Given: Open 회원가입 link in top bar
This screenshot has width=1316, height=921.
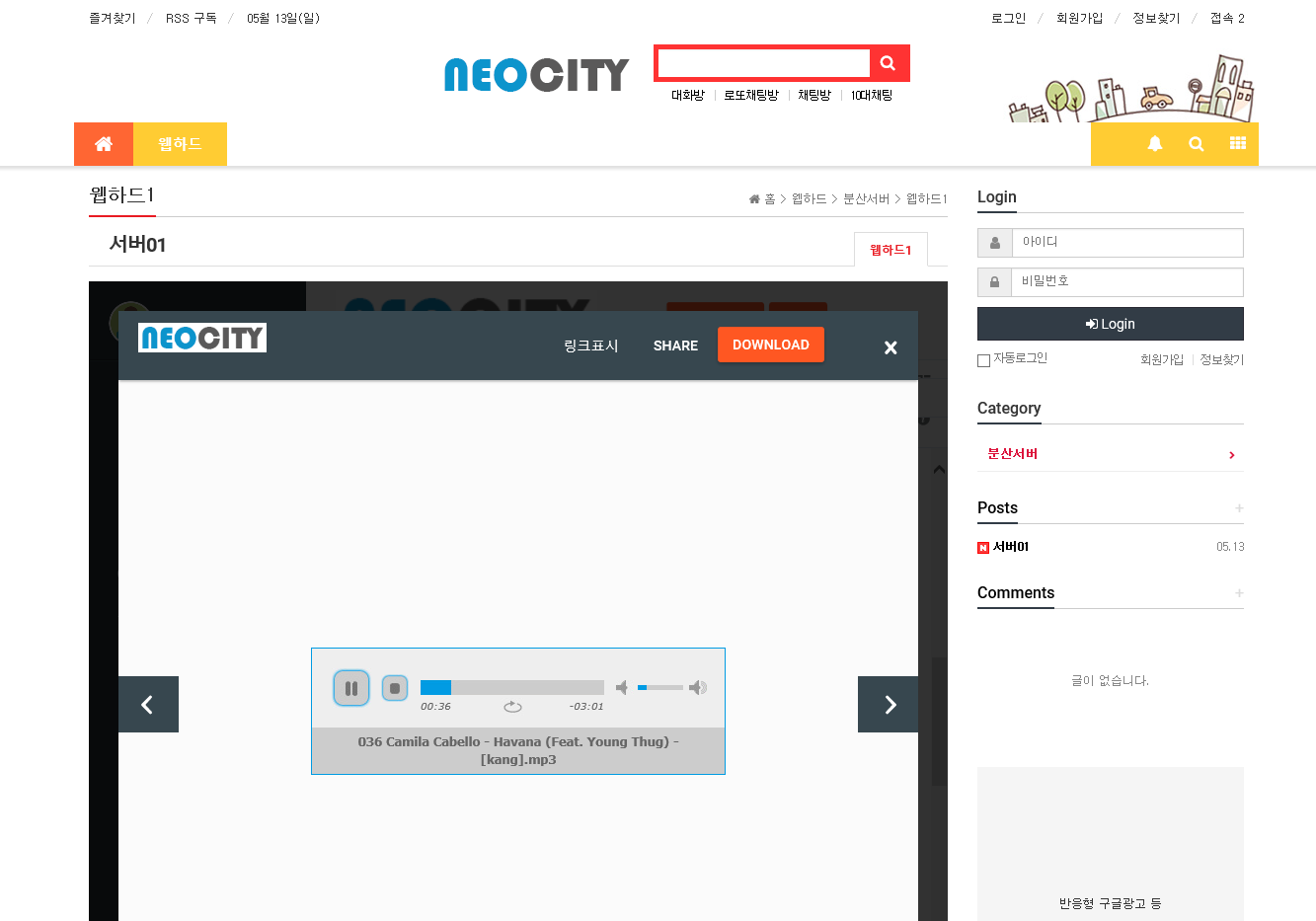Looking at the screenshot, I should (x=1079, y=19).
